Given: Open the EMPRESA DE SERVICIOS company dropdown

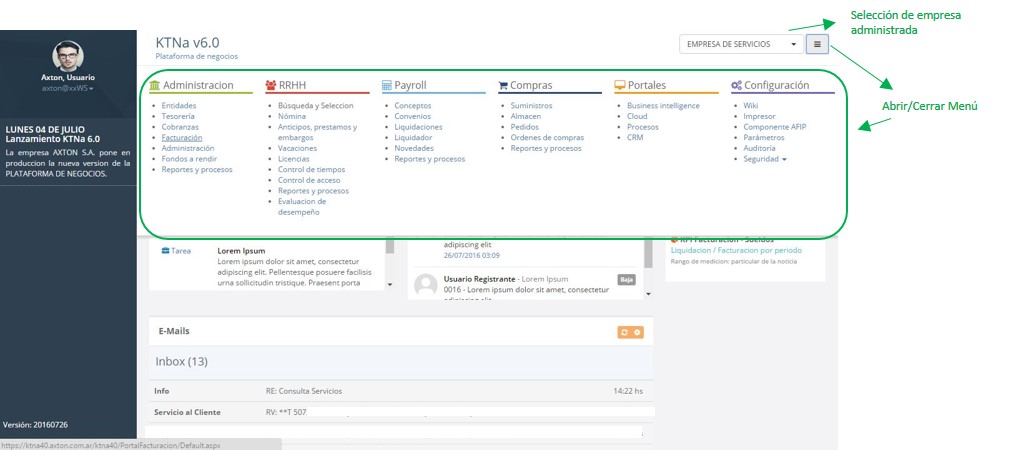Looking at the screenshot, I should [741, 45].
